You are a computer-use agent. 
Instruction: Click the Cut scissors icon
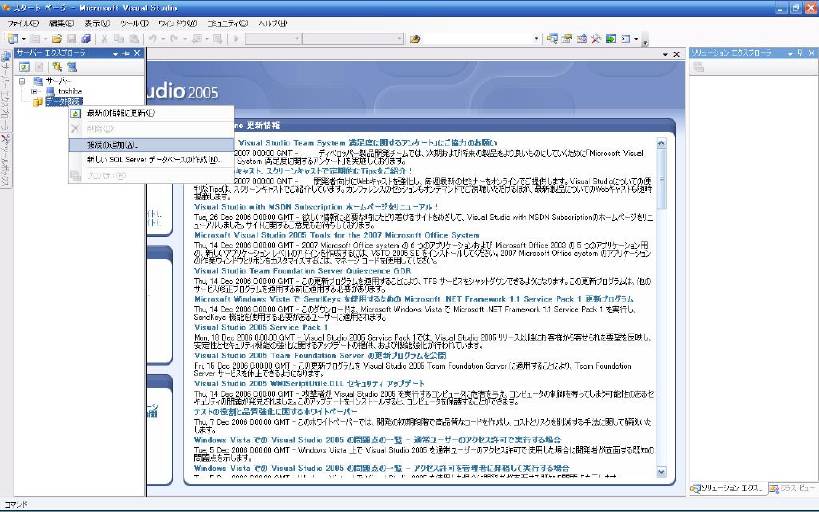(x=104, y=39)
